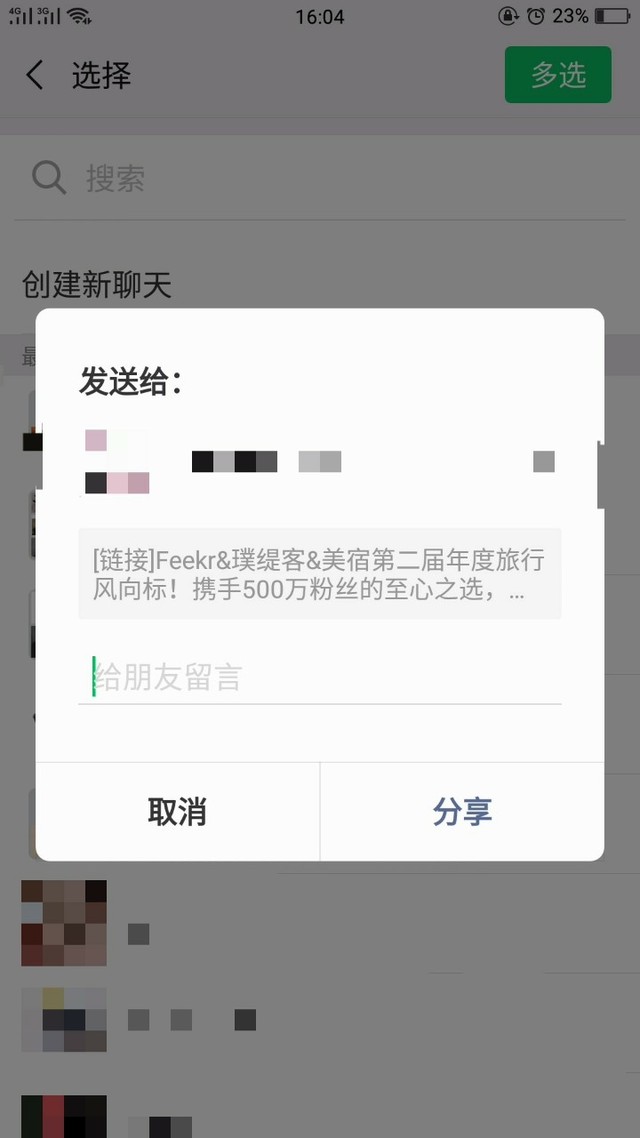
Task: Tap the search magnifier icon
Action: pyautogui.click(x=49, y=177)
